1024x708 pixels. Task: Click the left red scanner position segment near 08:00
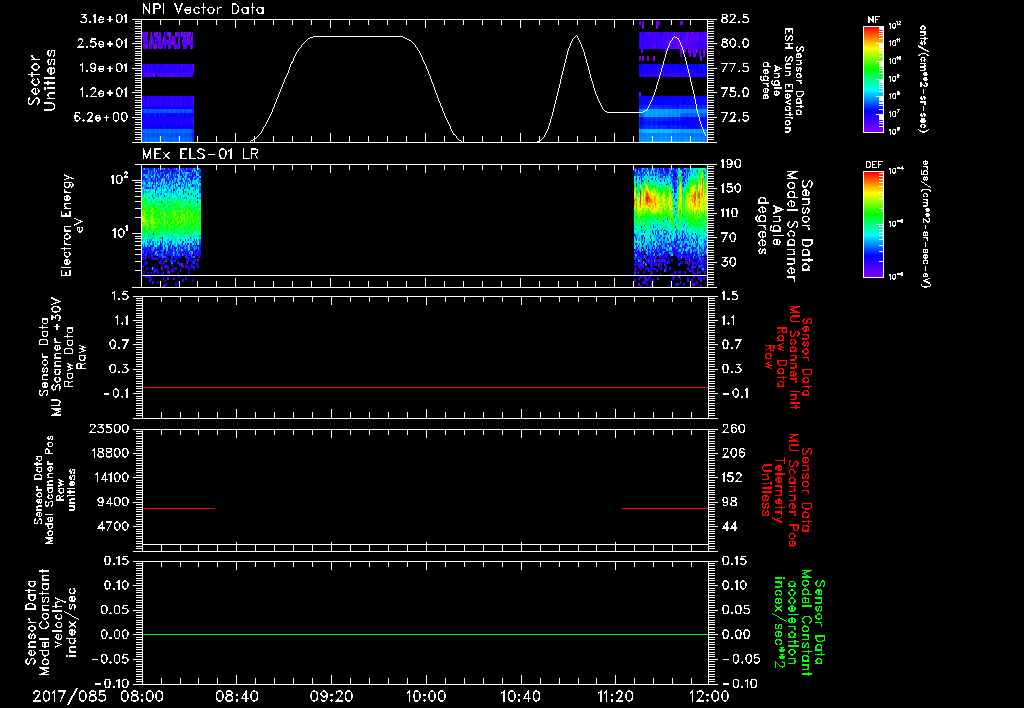point(178,508)
